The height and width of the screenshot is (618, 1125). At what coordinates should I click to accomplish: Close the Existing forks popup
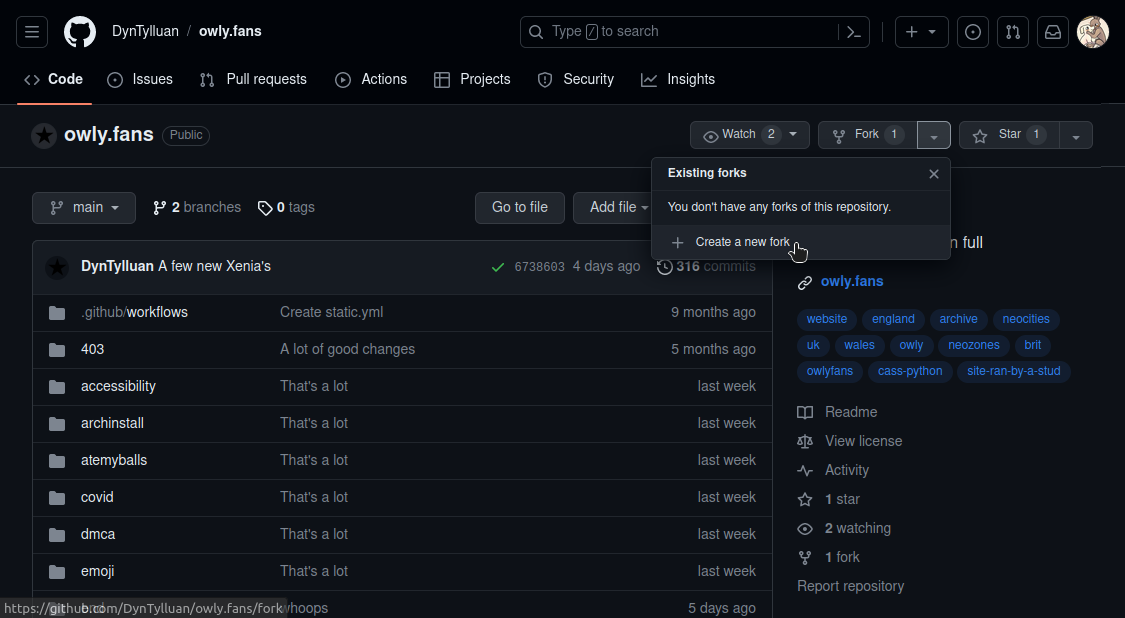click(933, 174)
